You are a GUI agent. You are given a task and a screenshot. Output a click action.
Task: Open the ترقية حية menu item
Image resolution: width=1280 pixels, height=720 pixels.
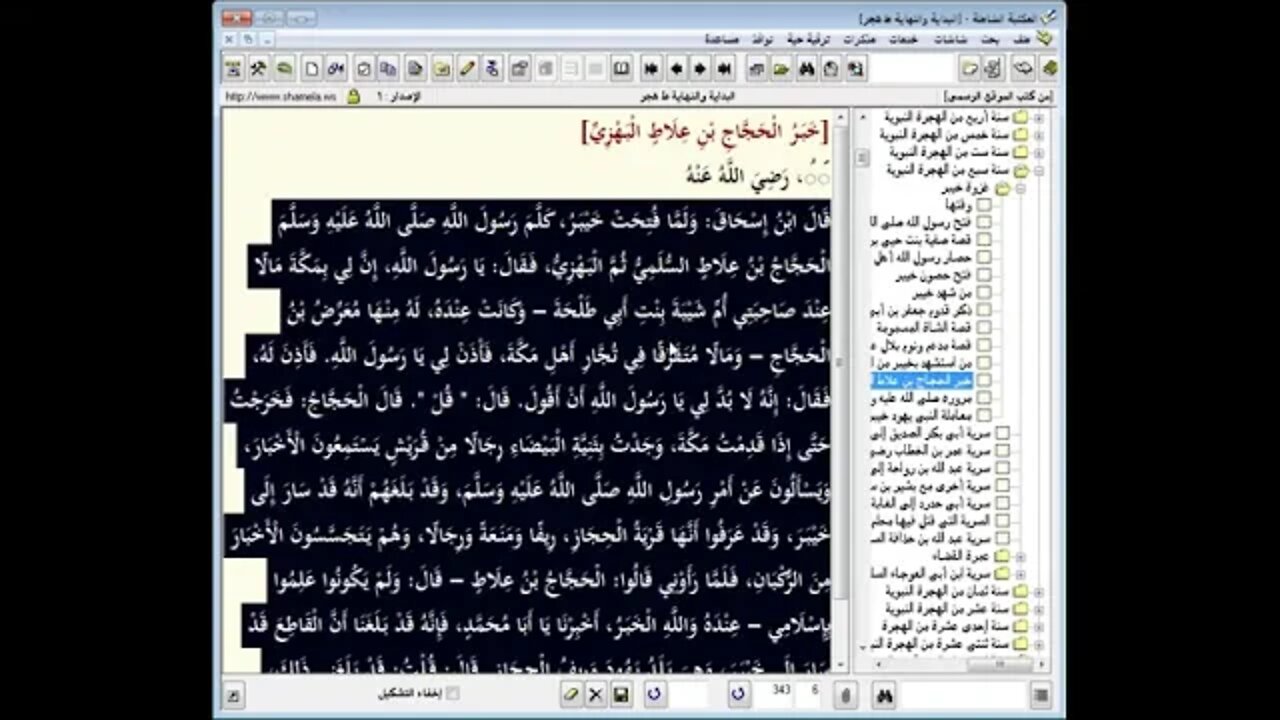pos(811,39)
